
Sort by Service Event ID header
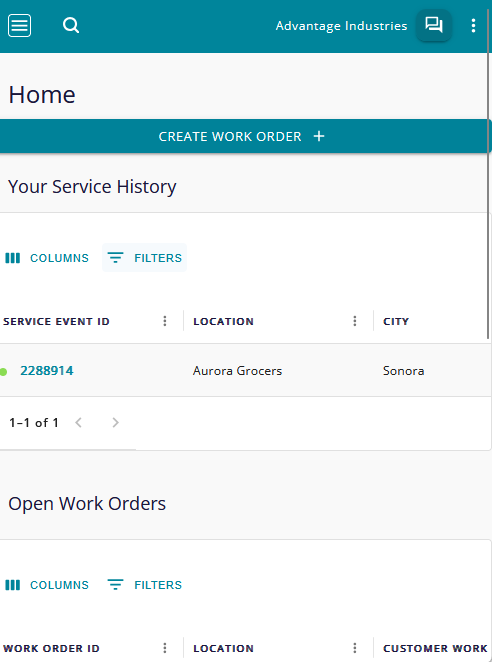pos(56,322)
